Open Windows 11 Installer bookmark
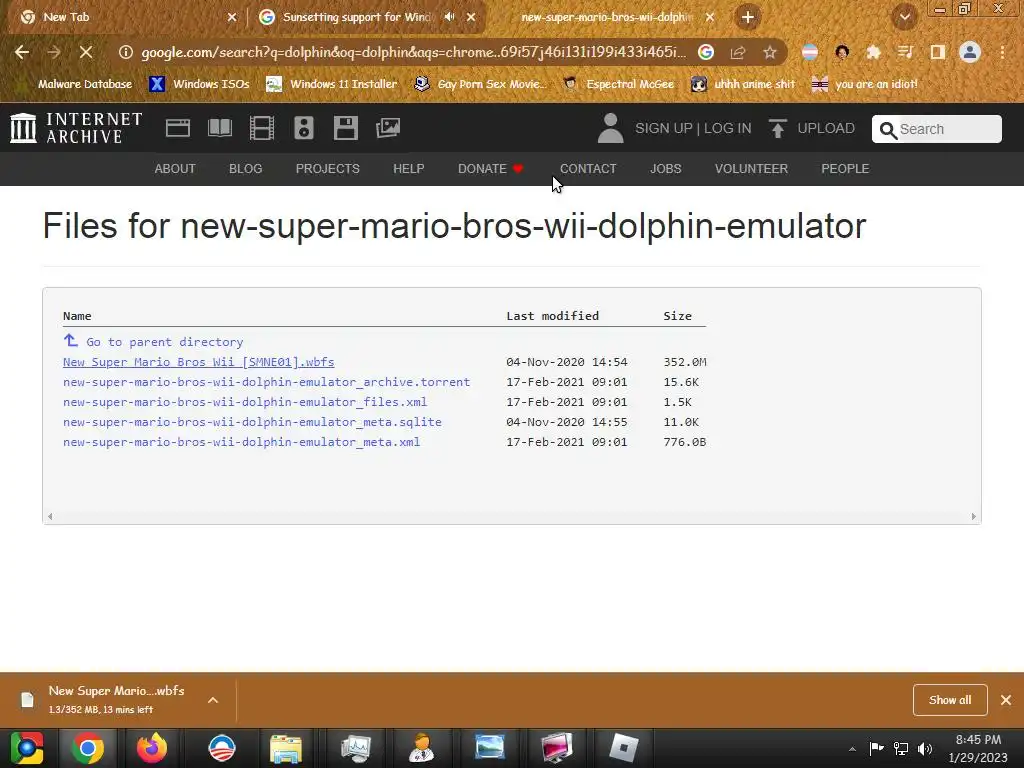Image resolution: width=1024 pixels, height=768 pixels. (x=331, y=84)
